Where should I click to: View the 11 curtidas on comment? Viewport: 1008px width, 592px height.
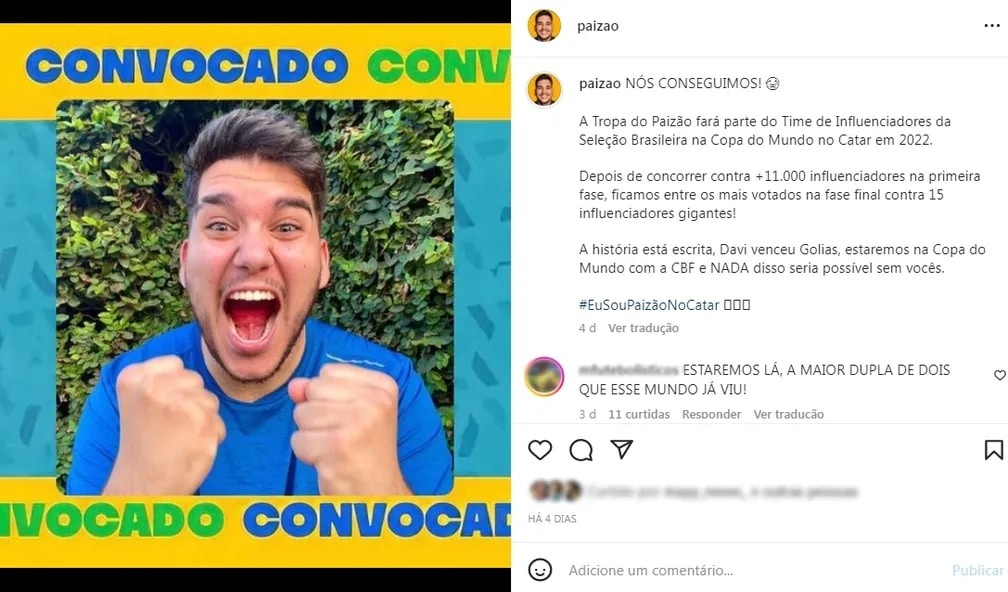[x=639, y=415]
